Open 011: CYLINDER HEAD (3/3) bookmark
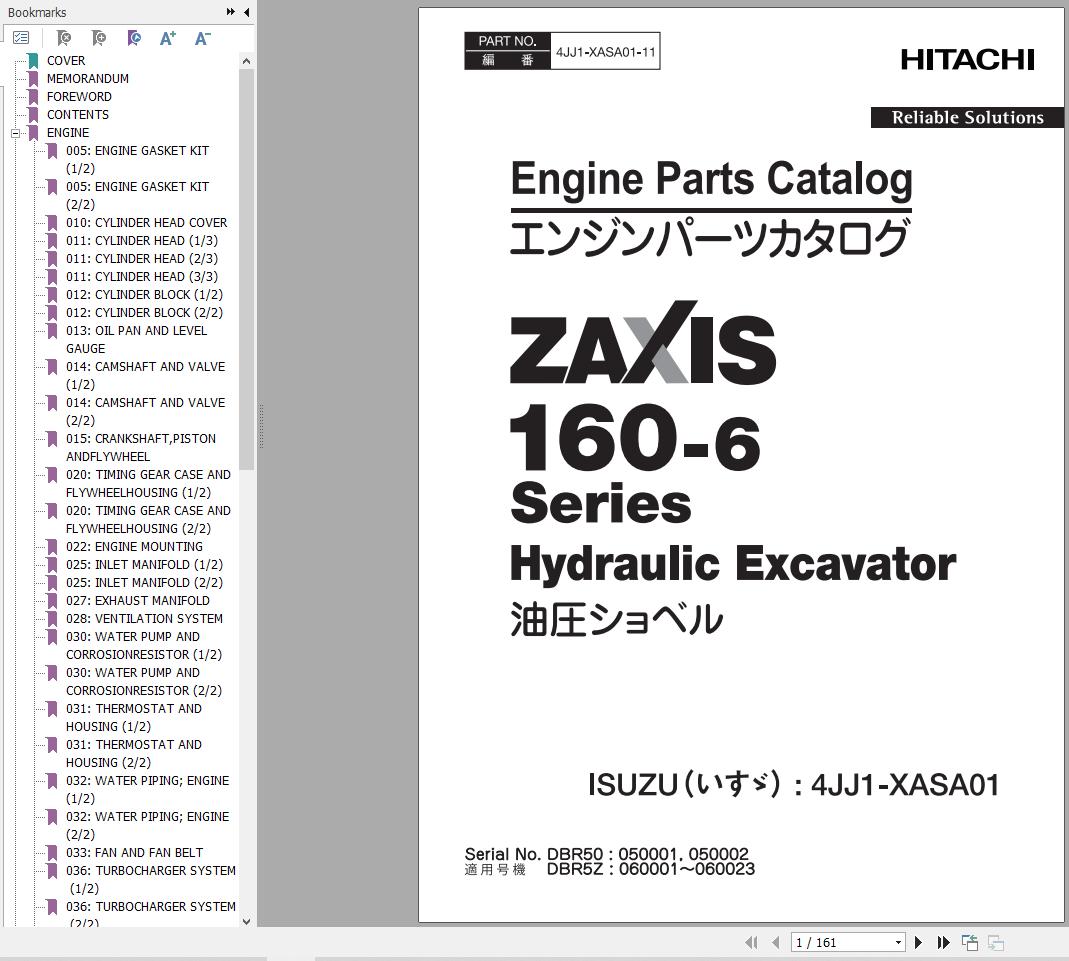 click(142, 277)
